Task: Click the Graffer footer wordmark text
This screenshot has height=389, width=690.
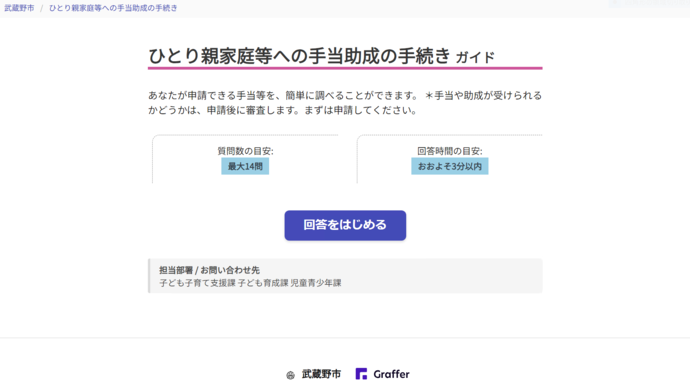Action: pos(391,374)
